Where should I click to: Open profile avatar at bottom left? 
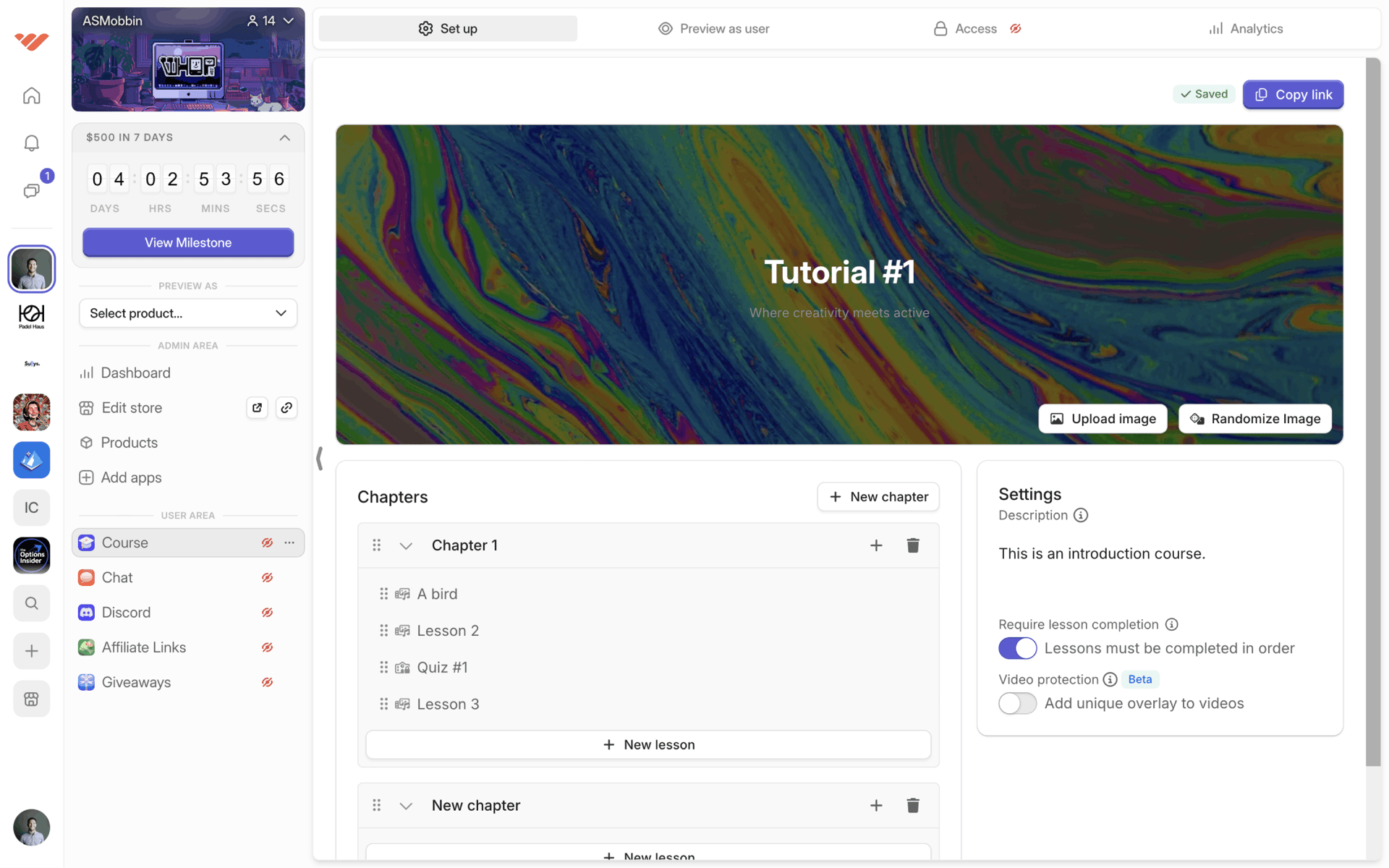tap(31, 827)
